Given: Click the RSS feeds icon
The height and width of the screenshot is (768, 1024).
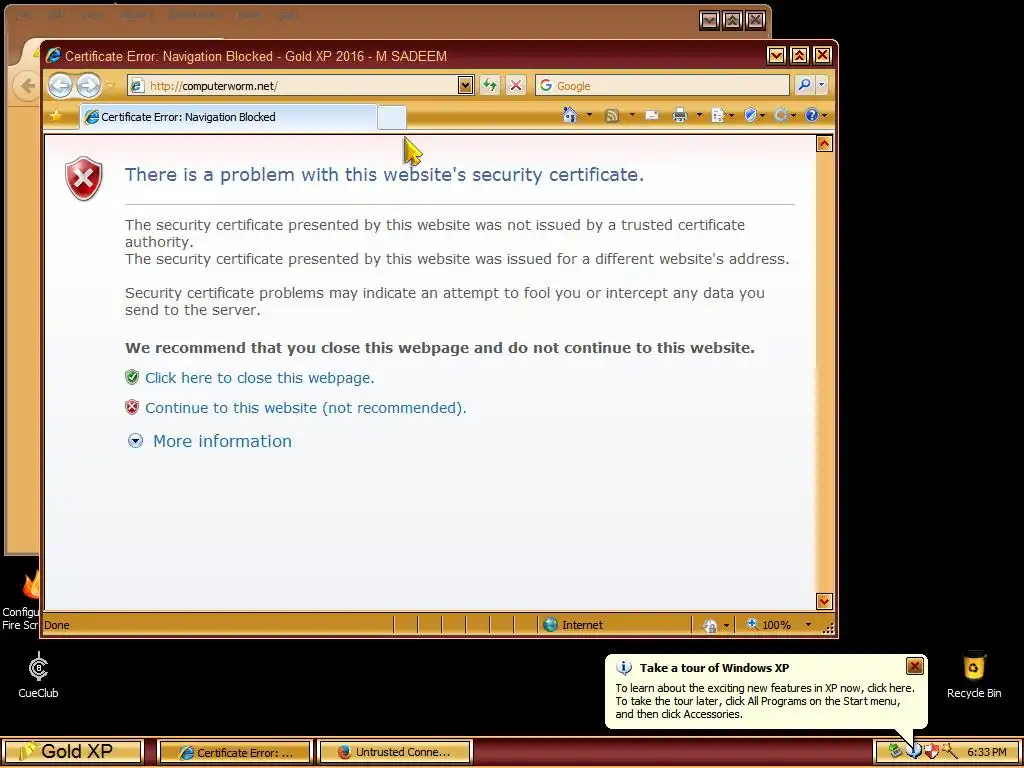Looking at the screenshot, I should 611,116.
